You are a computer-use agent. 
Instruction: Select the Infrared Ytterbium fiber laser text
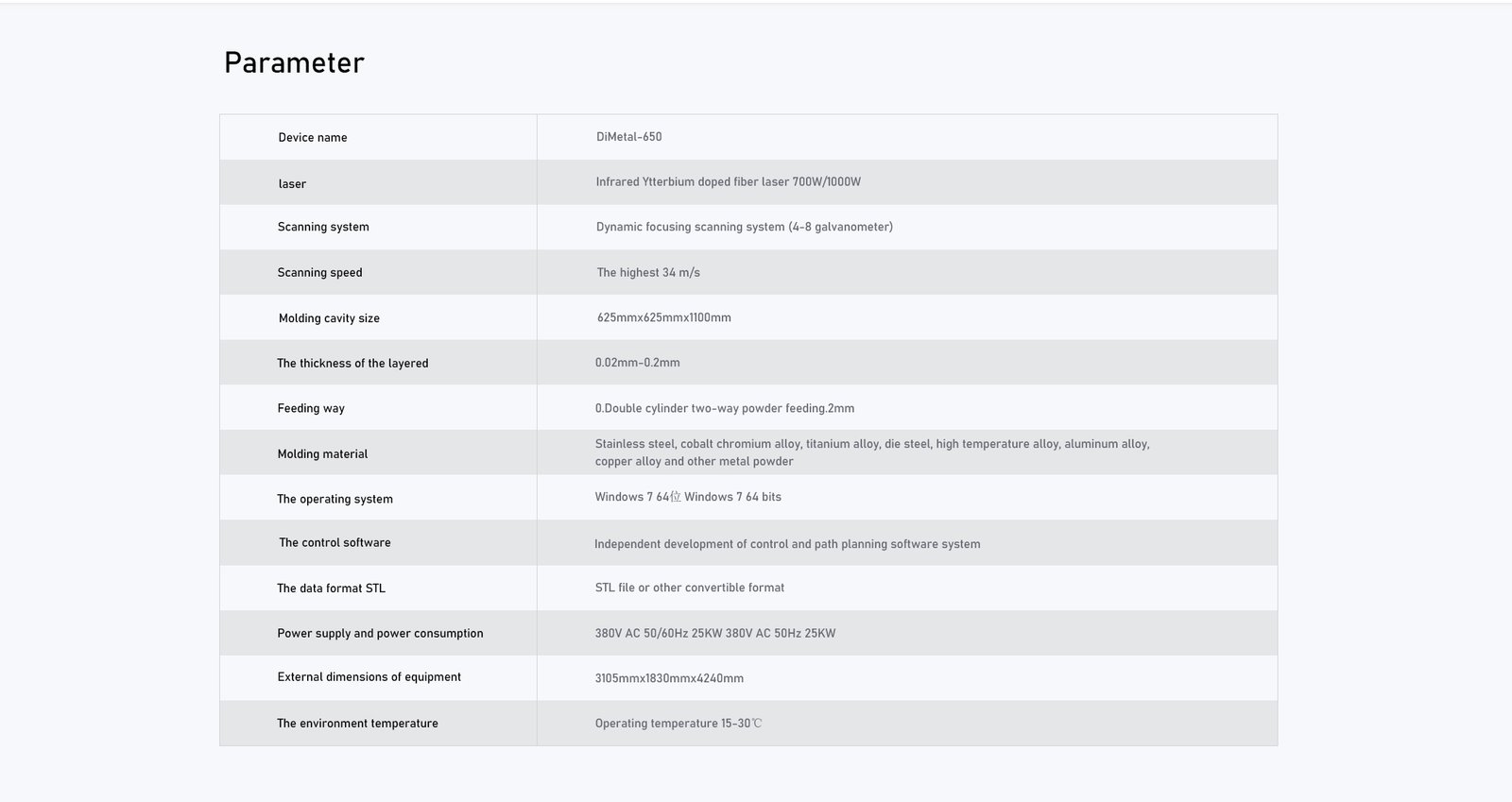728,182
